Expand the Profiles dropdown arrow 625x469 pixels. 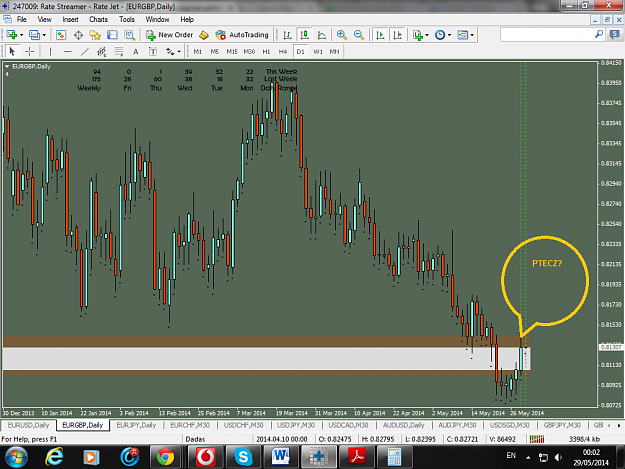[x=44, y=35]
